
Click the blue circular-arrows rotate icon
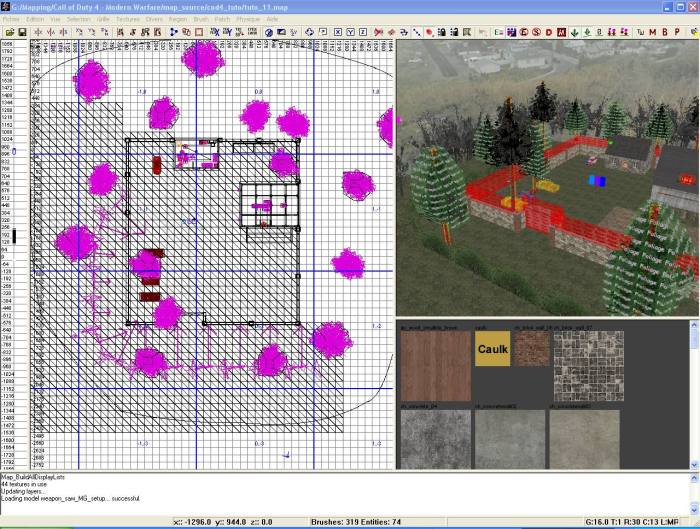pyautogui.click(x=309, y=32)
